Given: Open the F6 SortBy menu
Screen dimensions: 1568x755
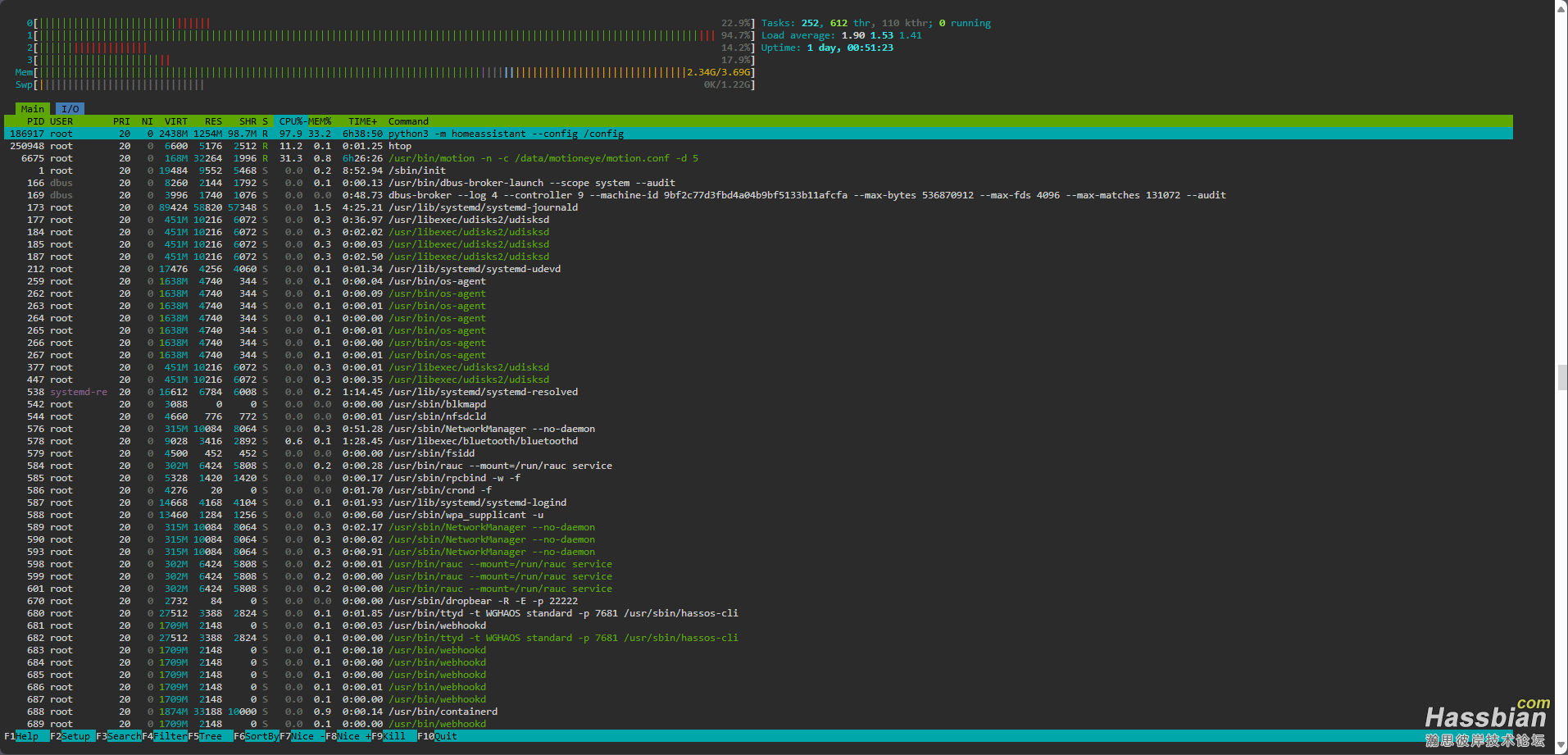Looking at the screenshot, I should pos(257,736).
